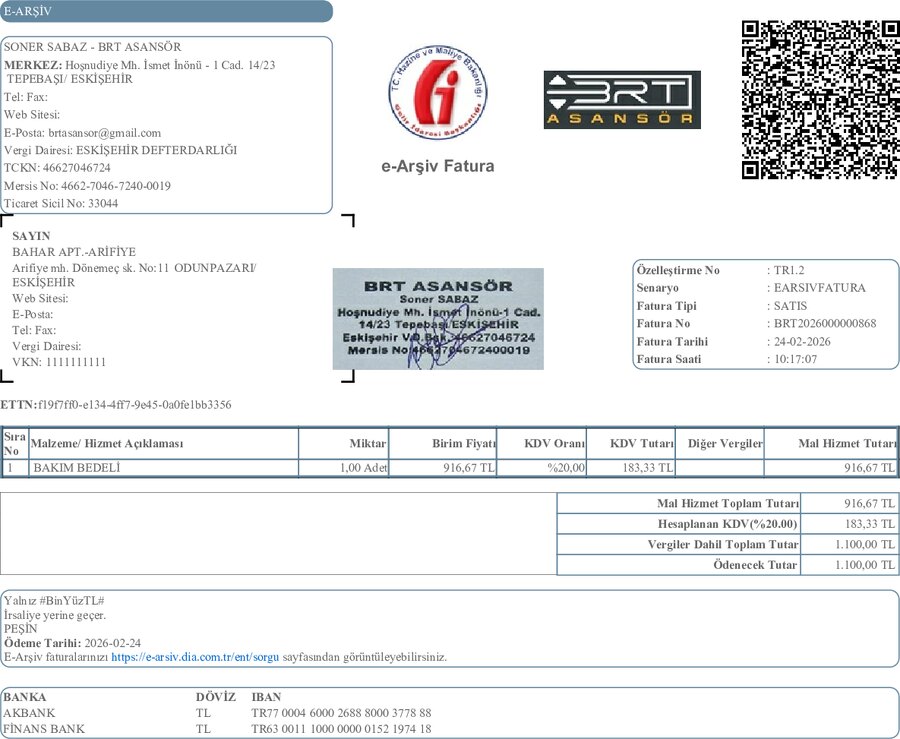
Task: Select the AKBANK IBAN TR77 0004 6000 2688 8000 3778 88
Action: pyautogui.click(x=341, y=713)
